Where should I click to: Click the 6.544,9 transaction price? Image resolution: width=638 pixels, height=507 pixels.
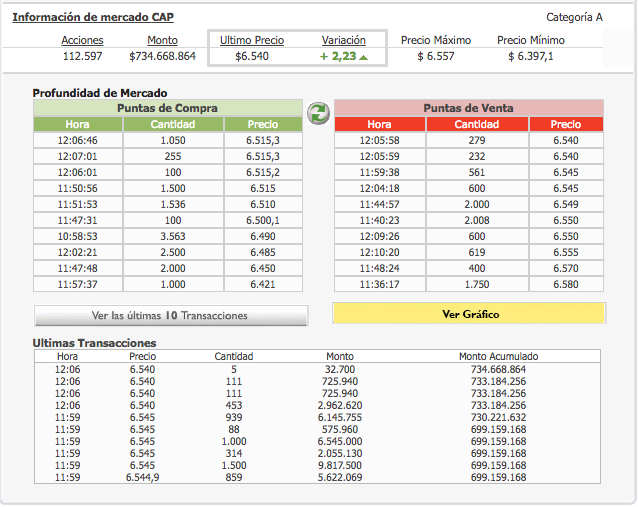click(142, 477)
